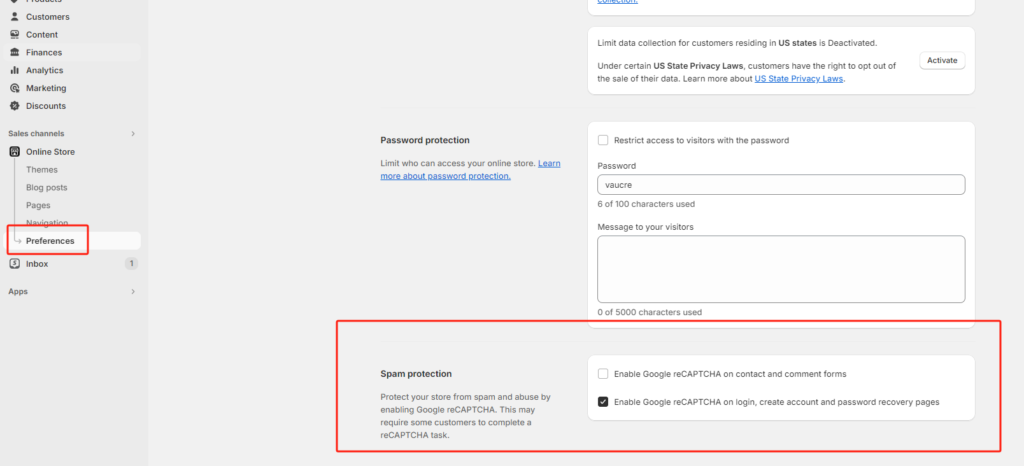Click the Analytics bar chart icon
This screenshot has height=466, width=1024.
(x=15, y=70)
